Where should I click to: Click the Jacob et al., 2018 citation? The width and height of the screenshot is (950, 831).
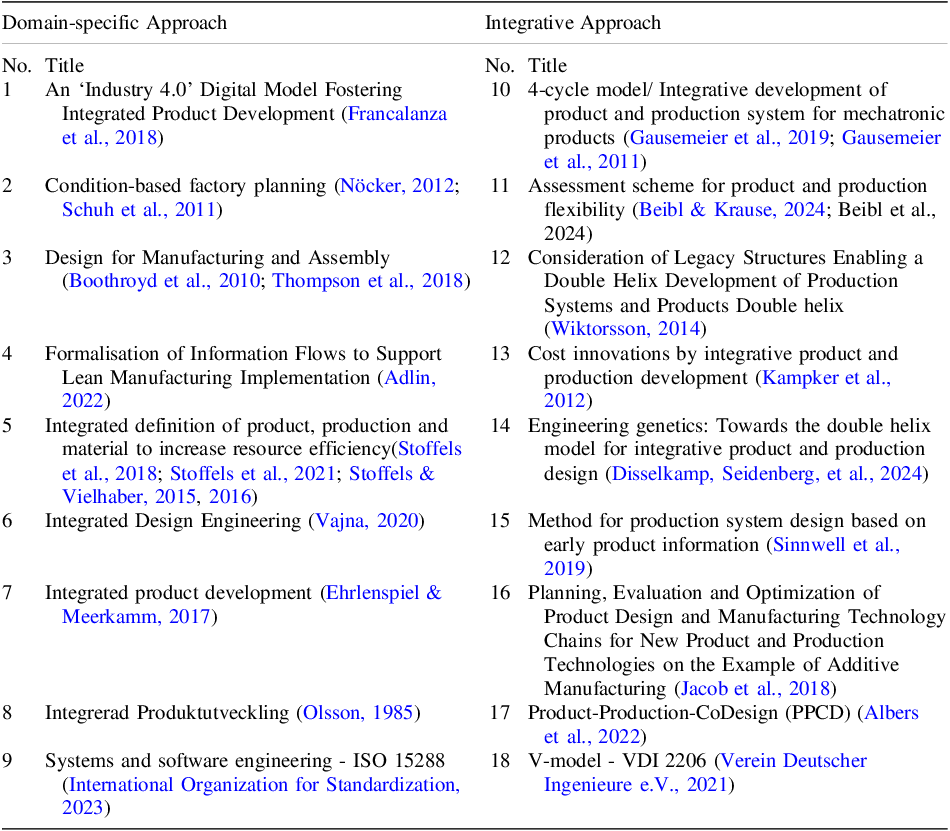pos(756,689)
